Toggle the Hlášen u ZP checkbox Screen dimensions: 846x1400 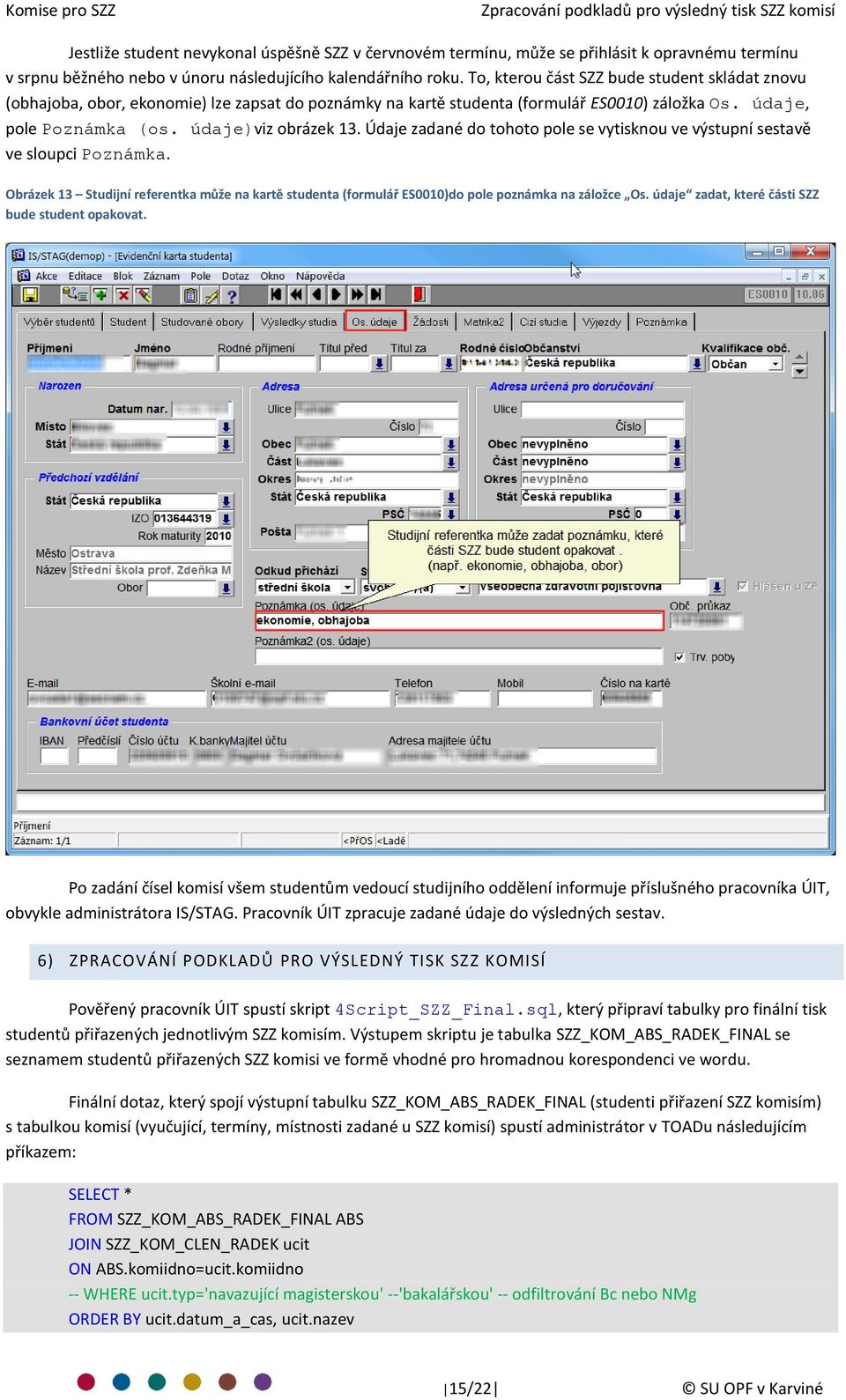742,585
